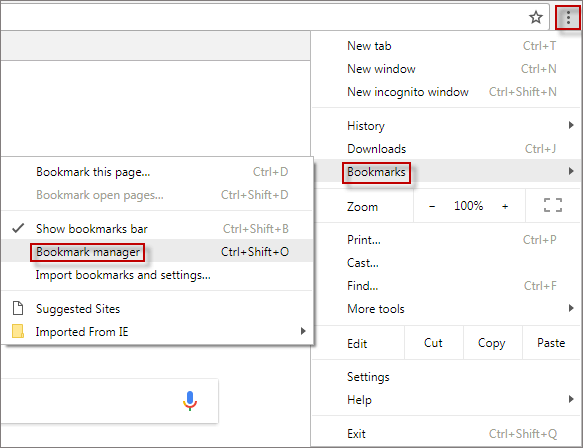
Task: Increase zoom with the plus button
Action: pyautogui.click(x=505, y=206)
